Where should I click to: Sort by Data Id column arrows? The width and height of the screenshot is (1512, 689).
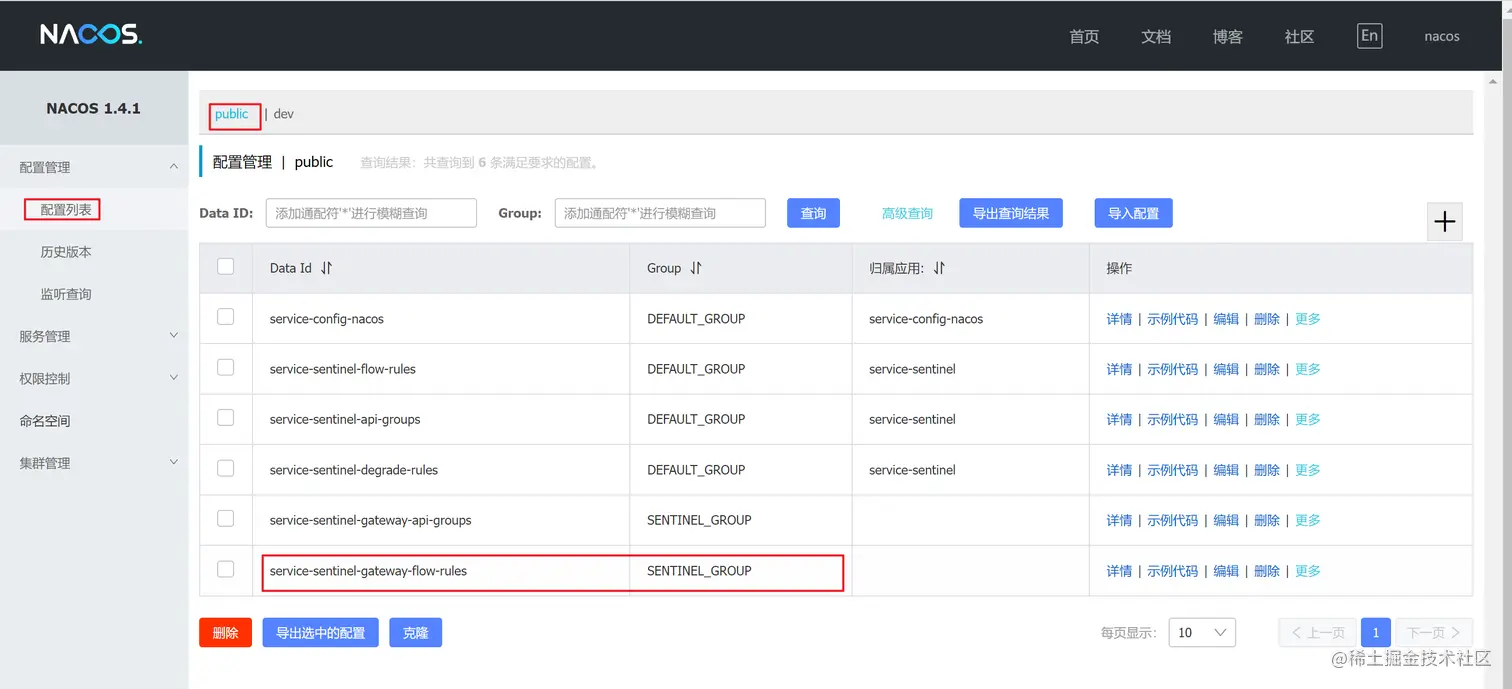point(326,268)
